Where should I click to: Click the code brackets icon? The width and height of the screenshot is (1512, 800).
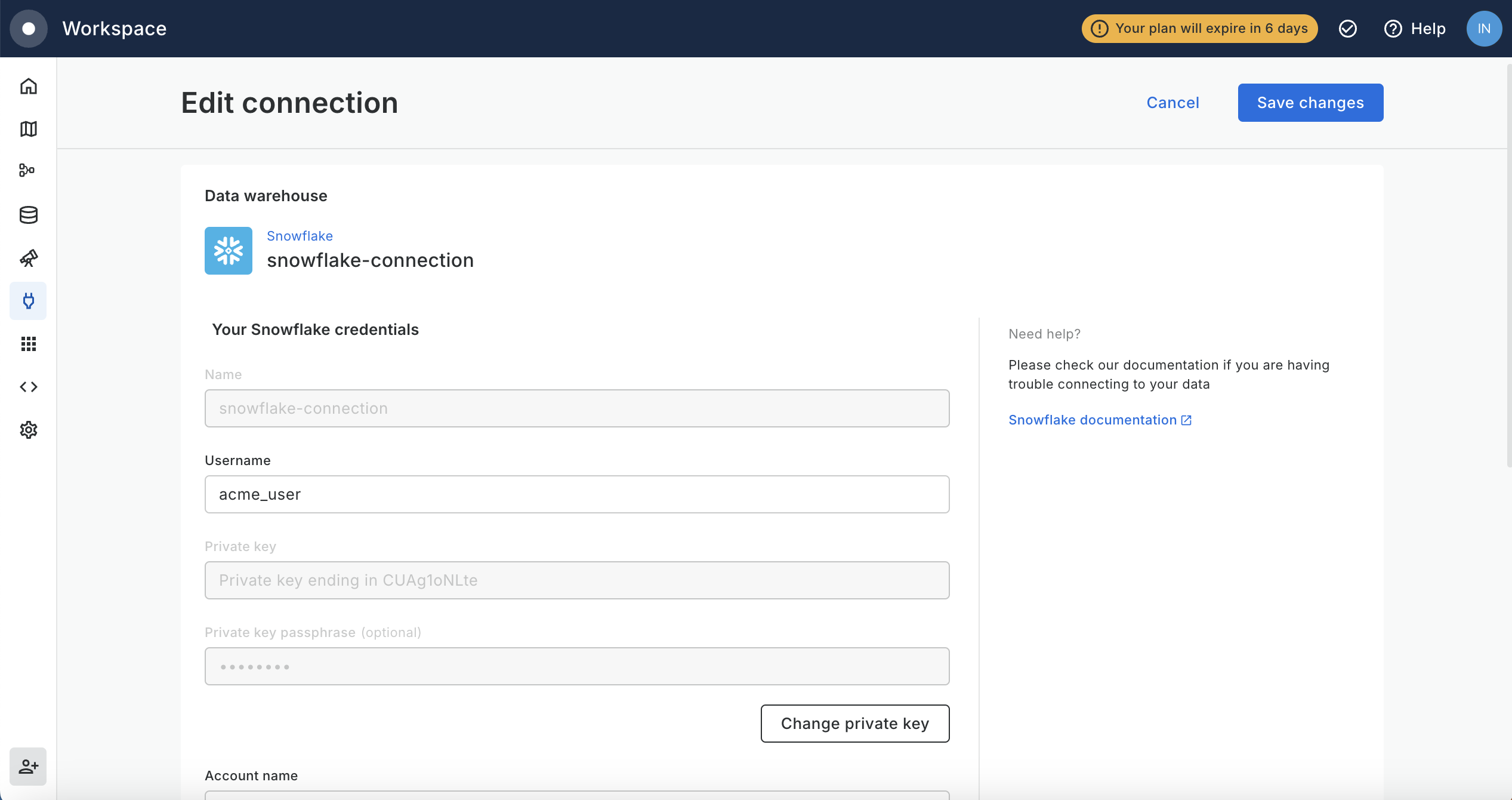tap(28, 387)
